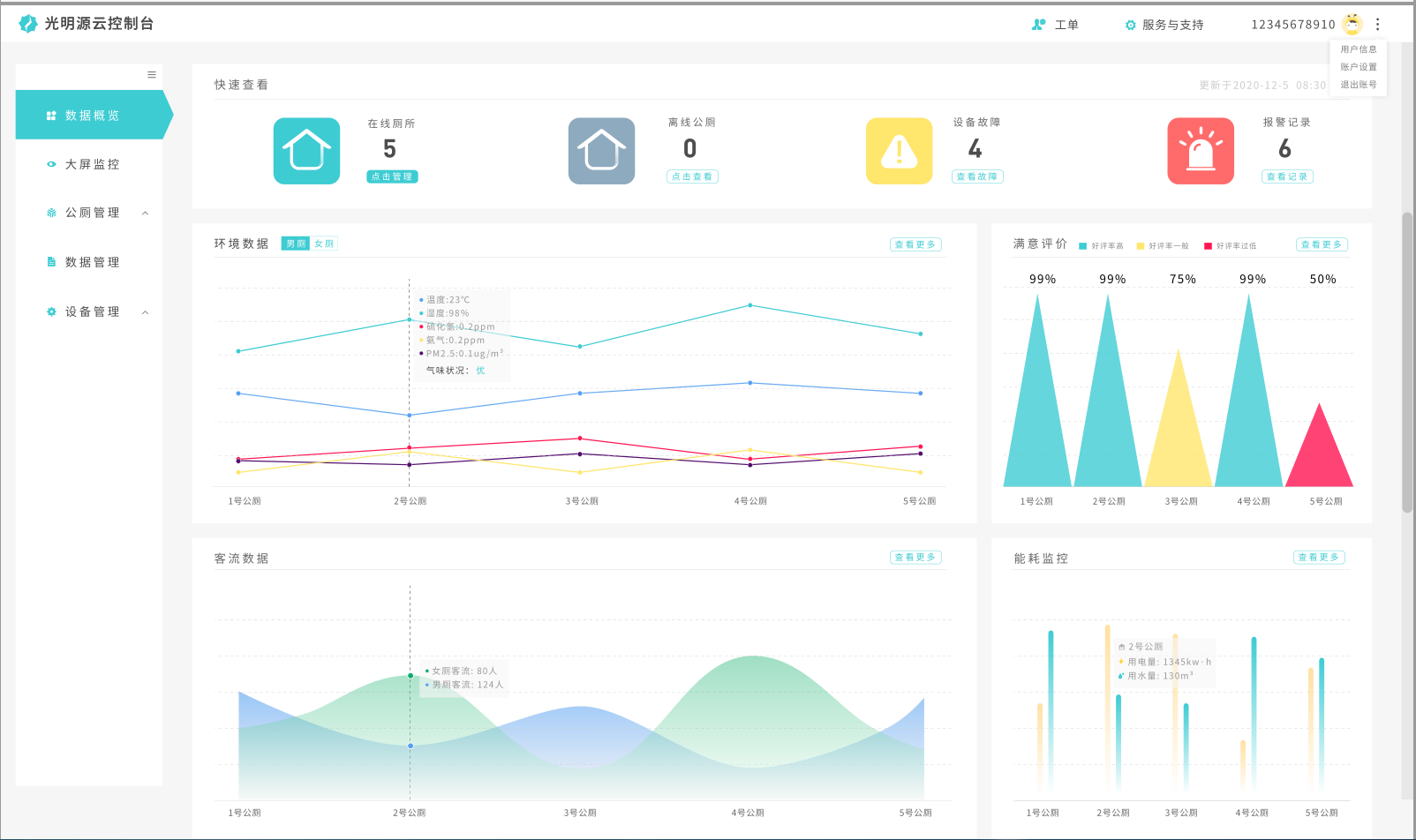The image size is (1416, 840).
Task: Click the 服务与支持 text link
Action: click(1173, 25)
